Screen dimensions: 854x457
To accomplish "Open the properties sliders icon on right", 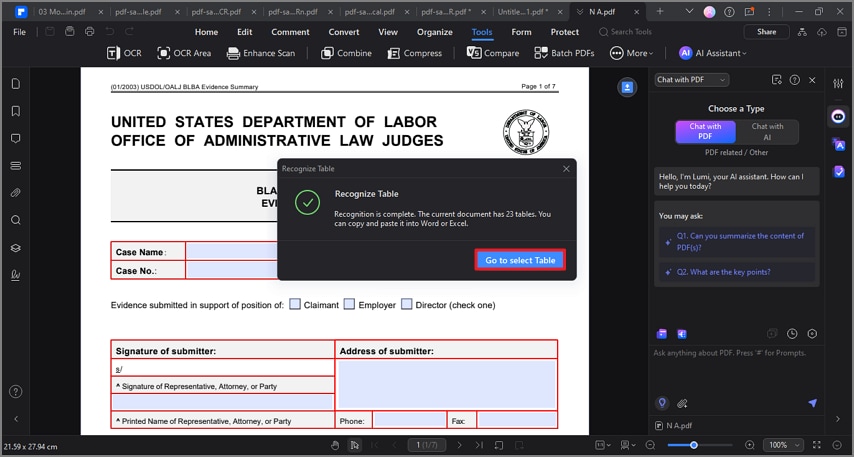I will (838, 83).
